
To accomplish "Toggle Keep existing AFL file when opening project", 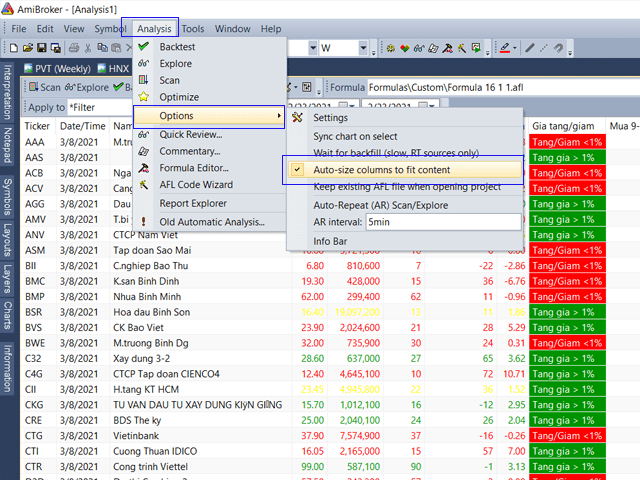I will pyautogui.click(x=405, y=187).
